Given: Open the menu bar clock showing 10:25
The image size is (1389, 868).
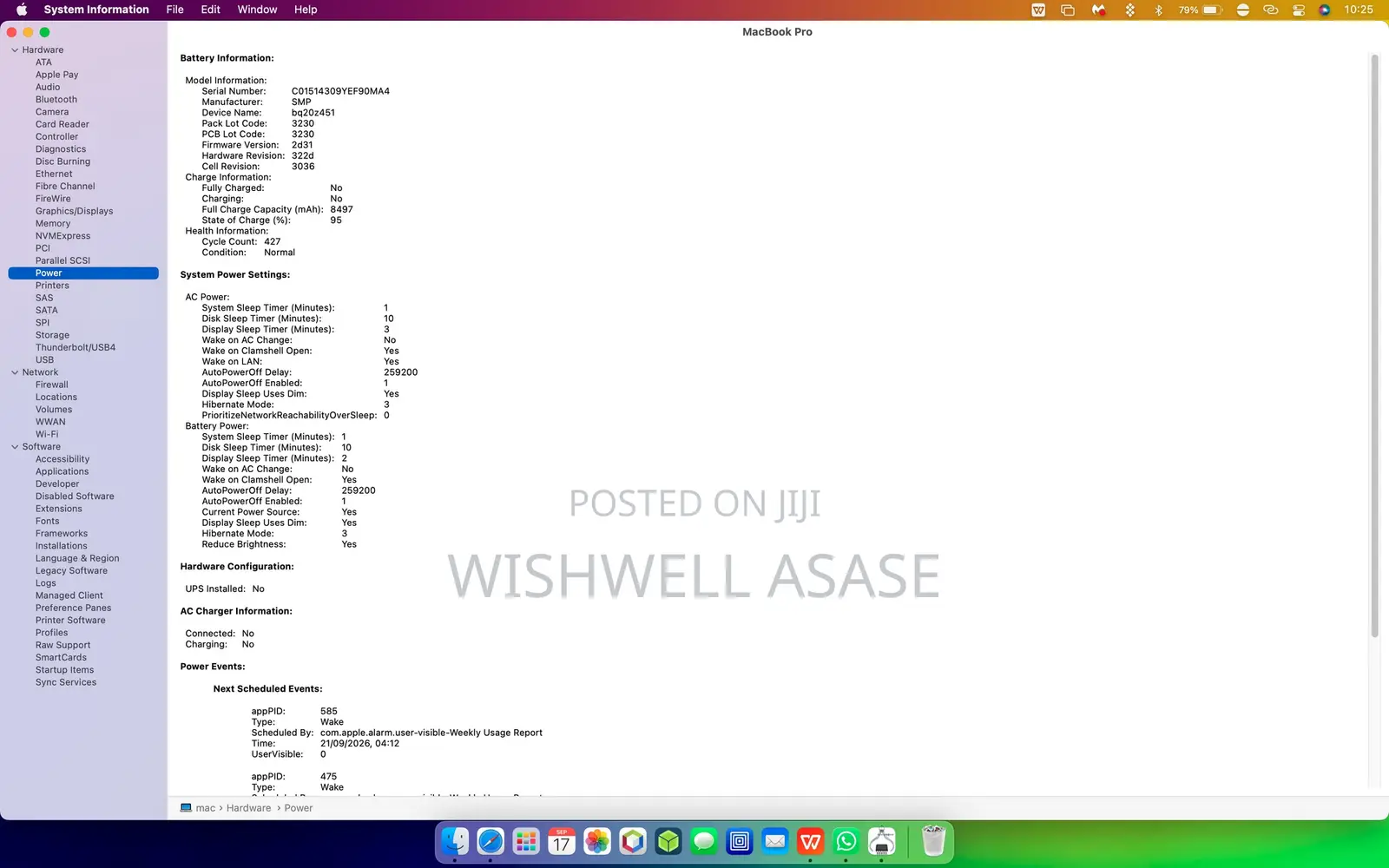Looking at the screenshot, I should pyautogui.click(x=1359, y=10).
